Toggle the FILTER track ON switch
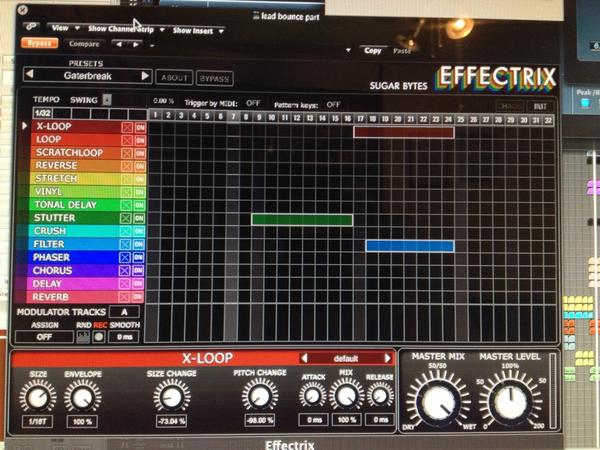The height and width of the screenshot is (450, 600). (x=139, y=245)
